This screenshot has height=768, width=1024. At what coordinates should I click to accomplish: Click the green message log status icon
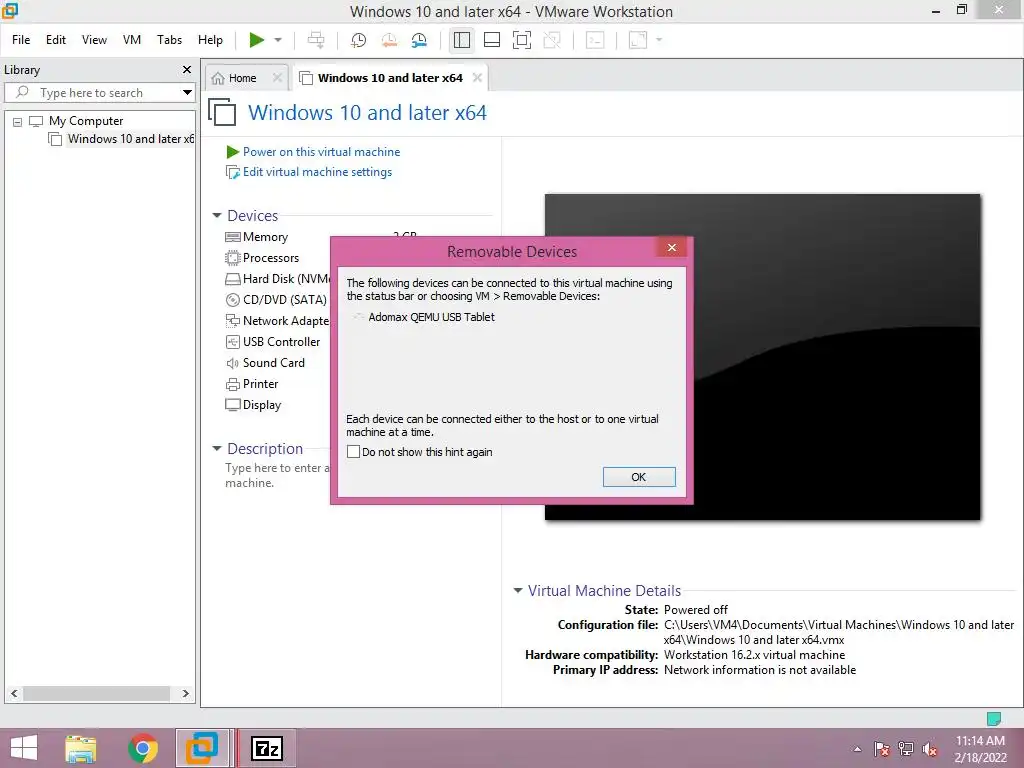click(x=993, y=719)
